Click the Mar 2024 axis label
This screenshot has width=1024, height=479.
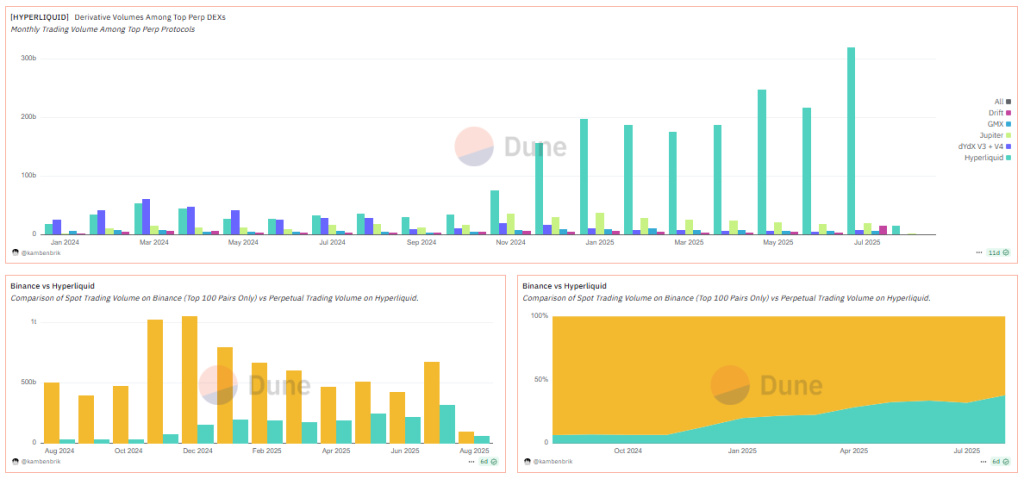coord(154,242)
